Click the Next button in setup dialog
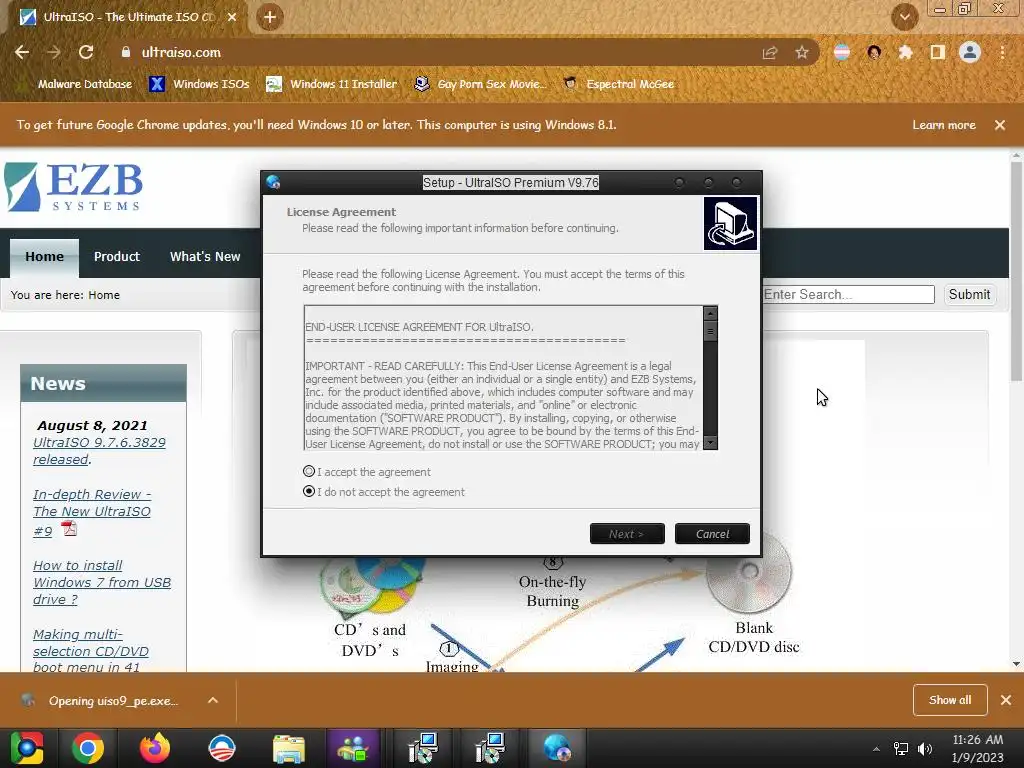This screenshot has height=768, width=1024. pos(627,534)
